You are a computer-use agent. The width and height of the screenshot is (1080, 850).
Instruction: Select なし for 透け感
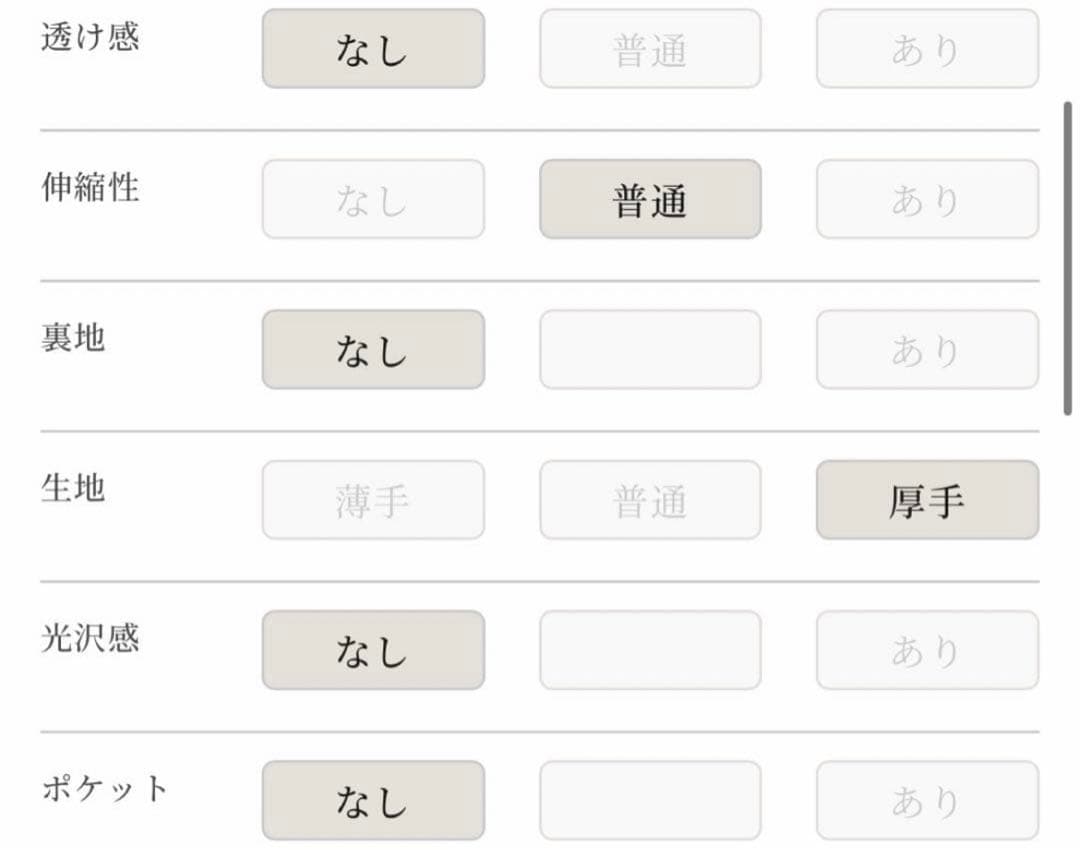point(373,49)
